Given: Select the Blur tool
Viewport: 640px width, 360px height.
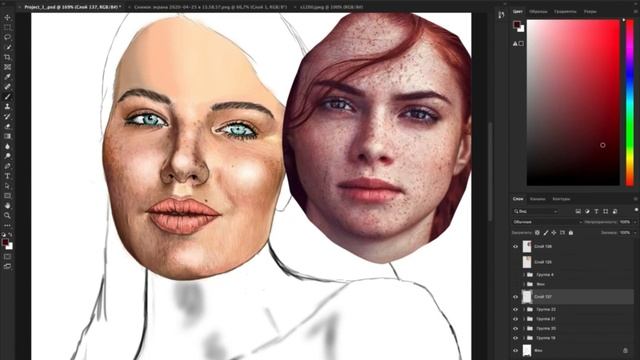Looking at the screenshot, I should (x=7, y=146).
